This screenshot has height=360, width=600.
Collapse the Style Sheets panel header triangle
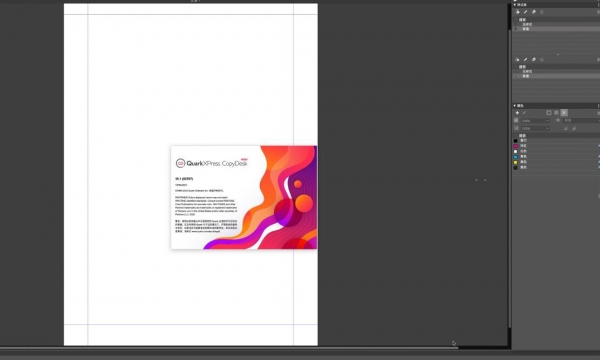coord(515,5)
